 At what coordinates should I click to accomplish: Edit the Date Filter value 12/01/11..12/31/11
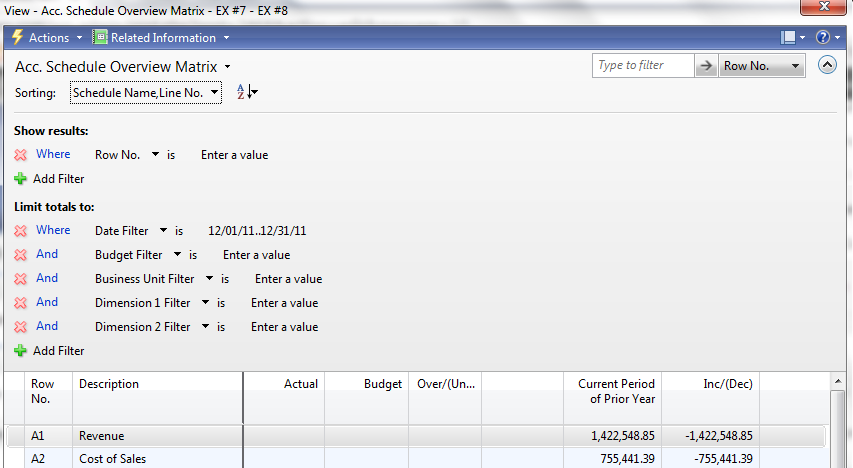tap(257, 231)
